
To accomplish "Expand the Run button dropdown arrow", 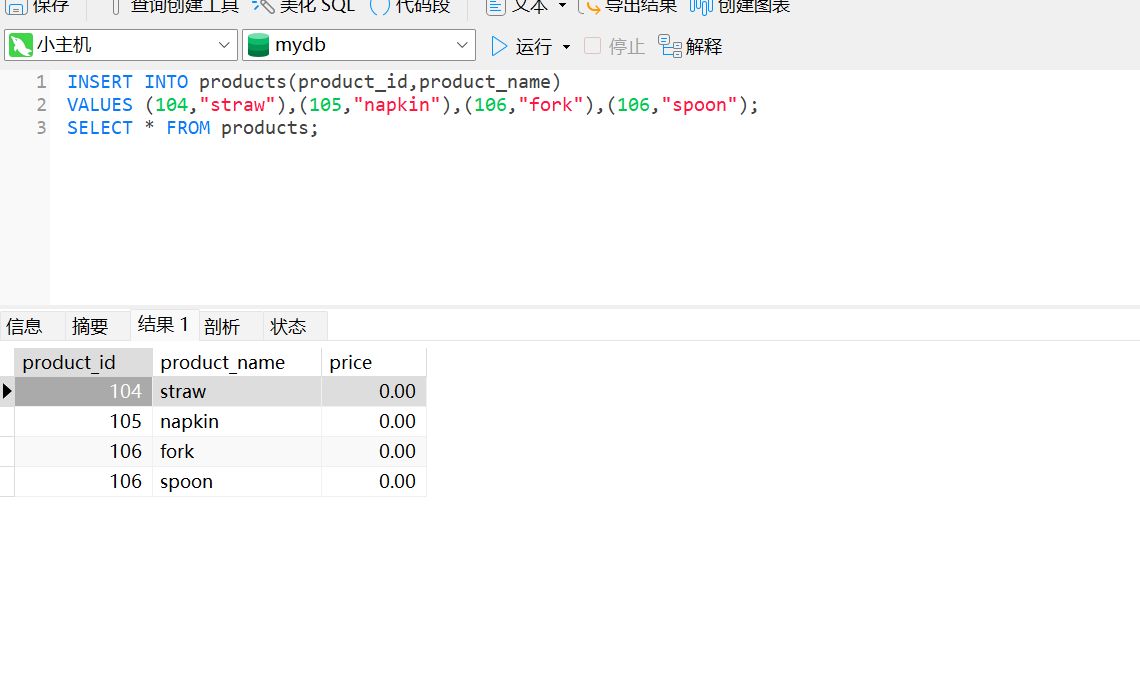I will [567, 47].
